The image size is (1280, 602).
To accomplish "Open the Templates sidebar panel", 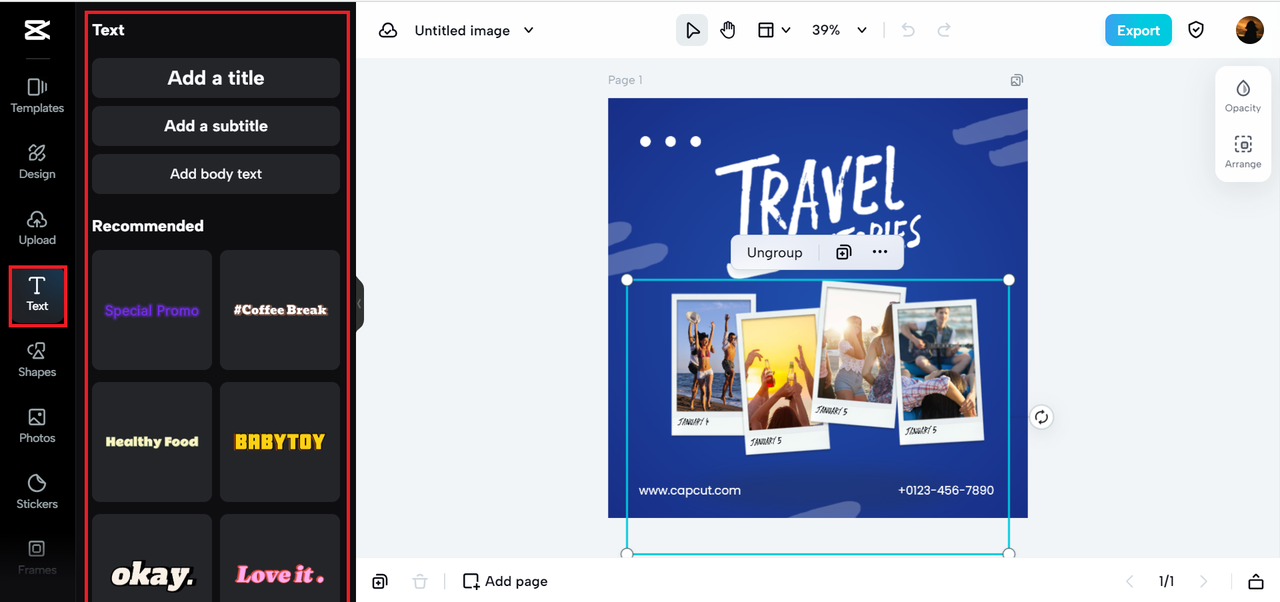I will 37,96.
